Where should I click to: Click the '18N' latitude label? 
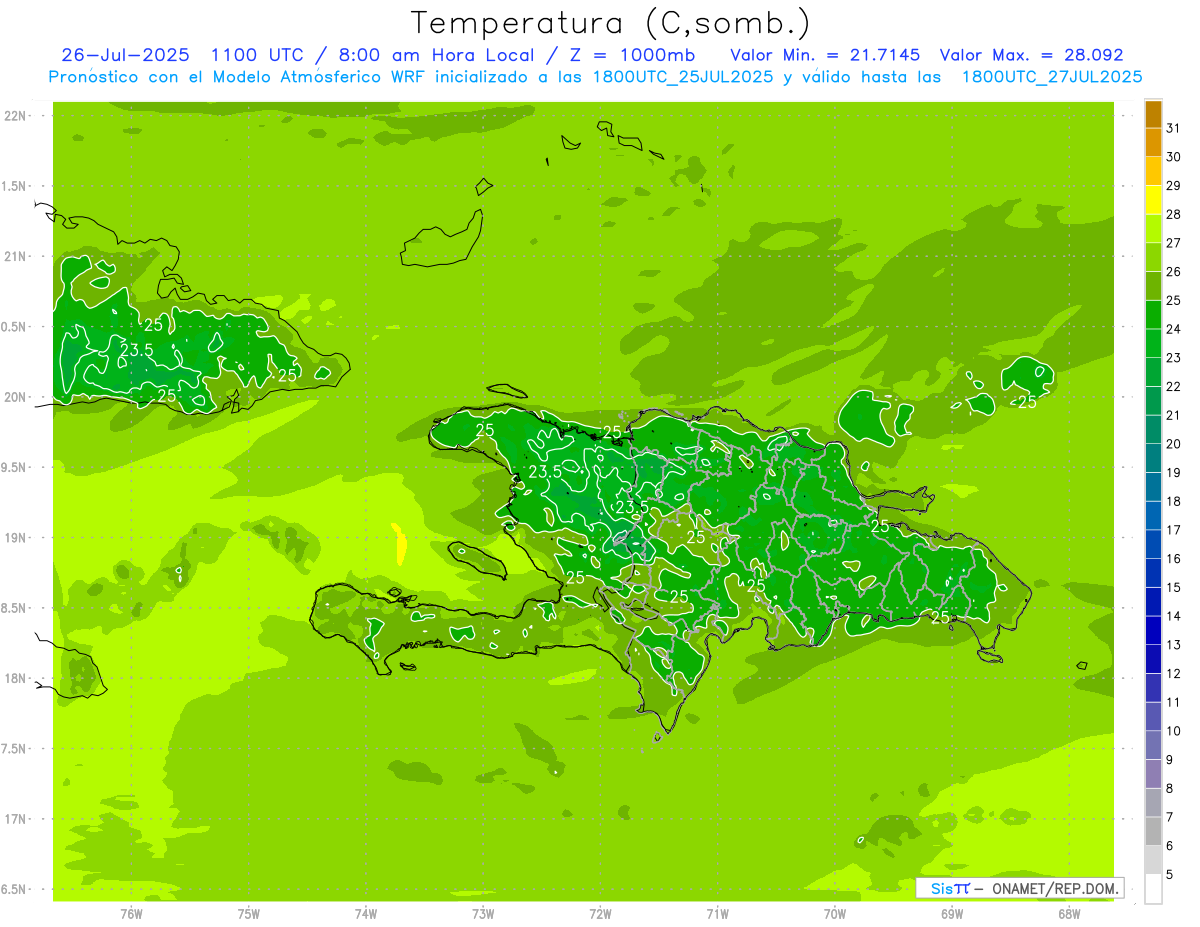[x=16, y=678]
